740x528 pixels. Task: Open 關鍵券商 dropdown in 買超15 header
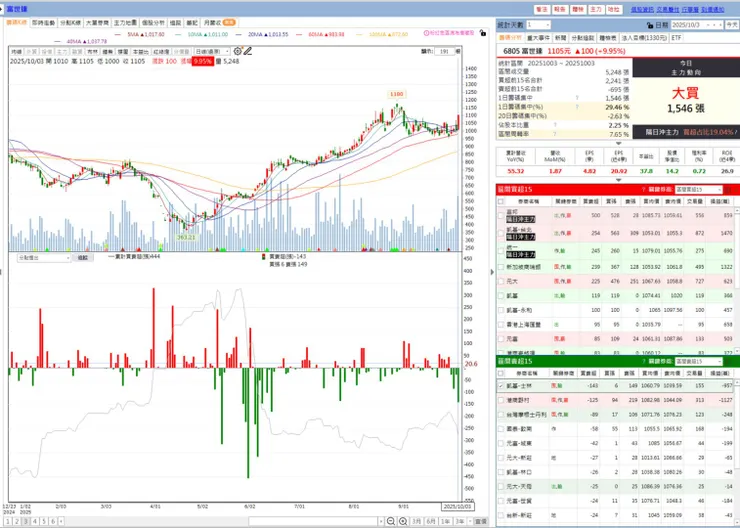click(698, 190)
